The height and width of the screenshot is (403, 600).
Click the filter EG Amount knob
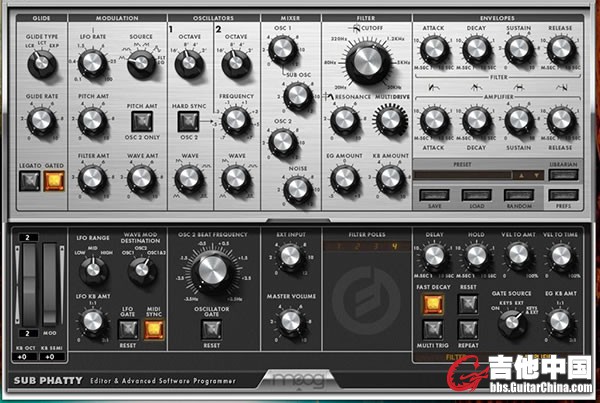coord(345,179)
